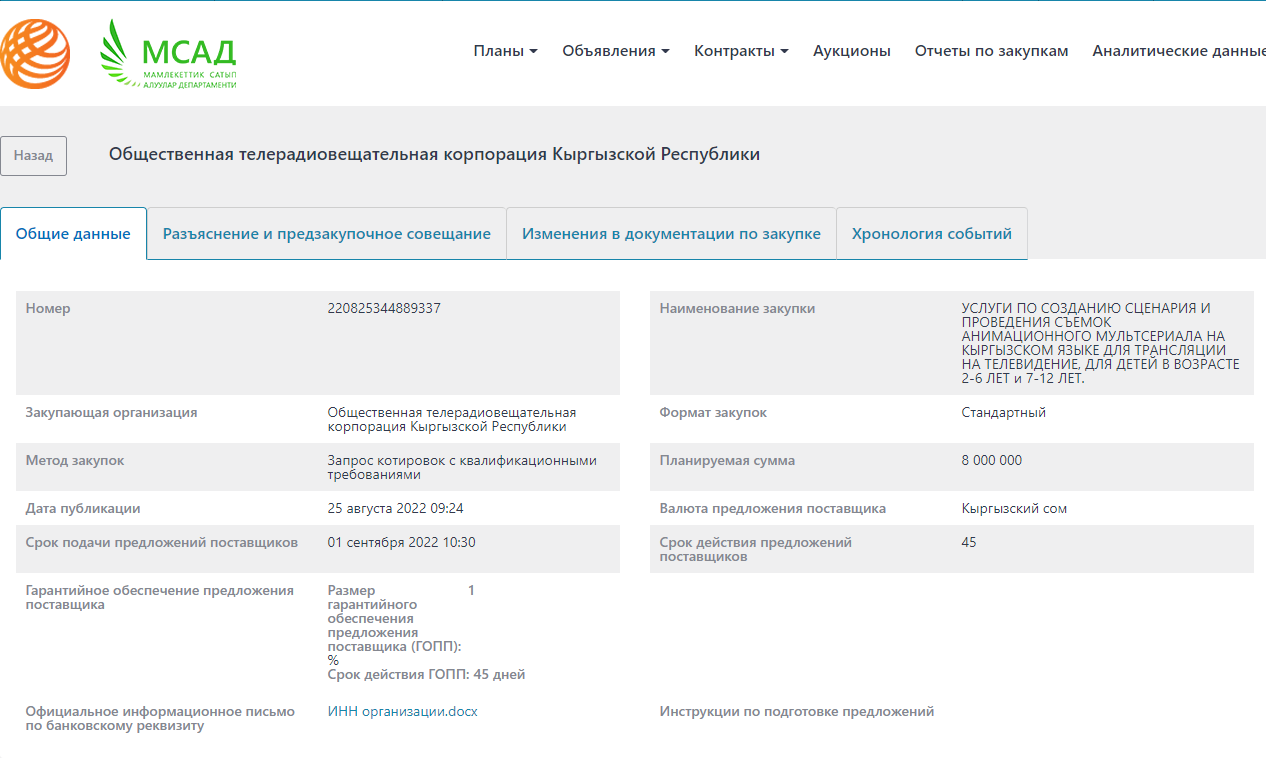
Task: Switch to the Хронология событий tab
Action: point(931,234)
